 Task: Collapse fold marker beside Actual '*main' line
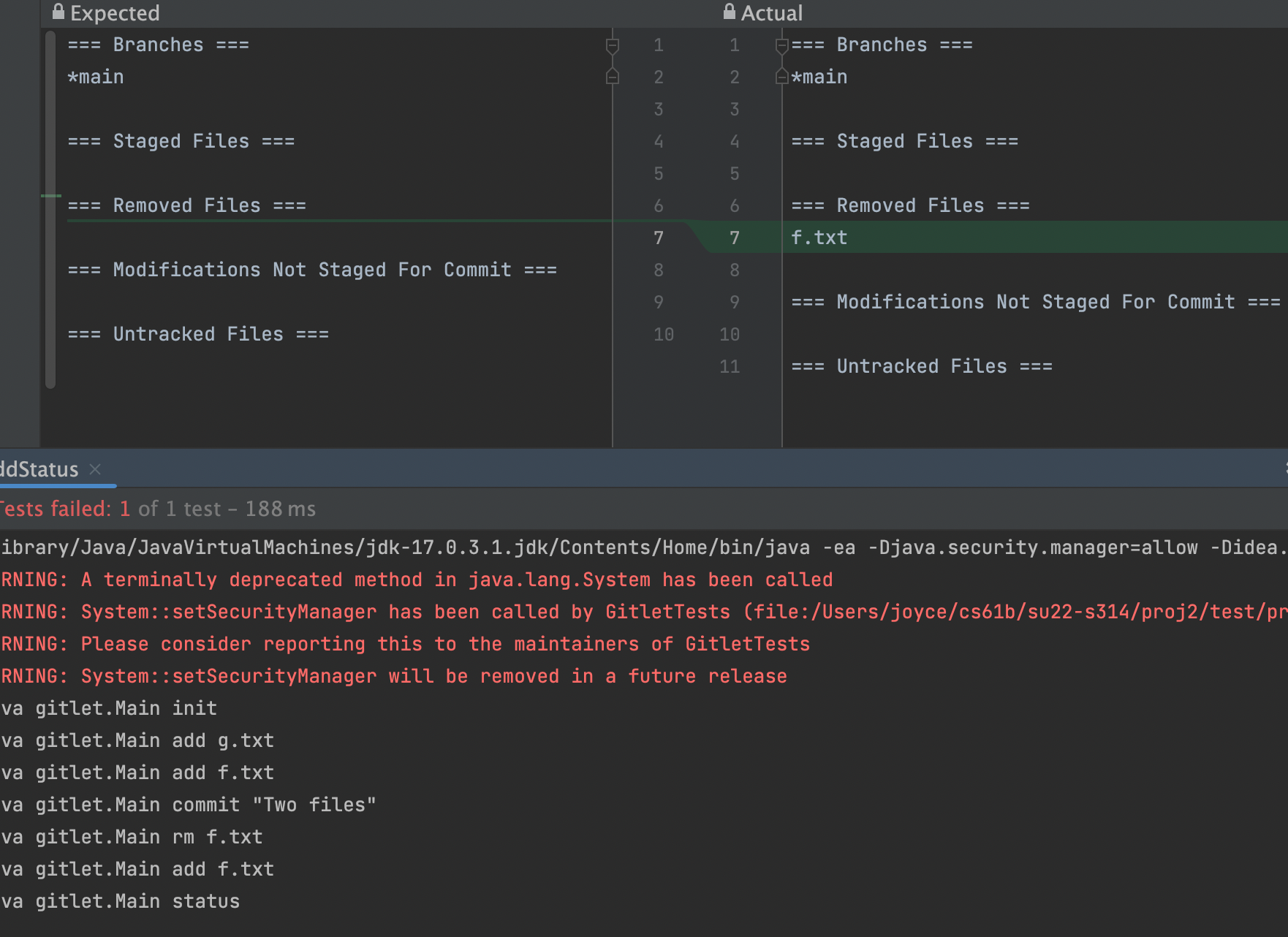point(781,76)
